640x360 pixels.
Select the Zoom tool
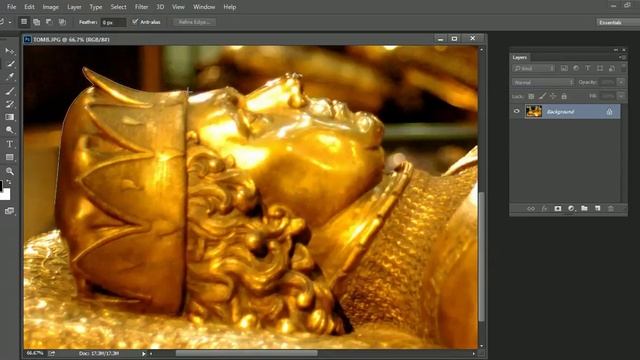pos(10,171)
